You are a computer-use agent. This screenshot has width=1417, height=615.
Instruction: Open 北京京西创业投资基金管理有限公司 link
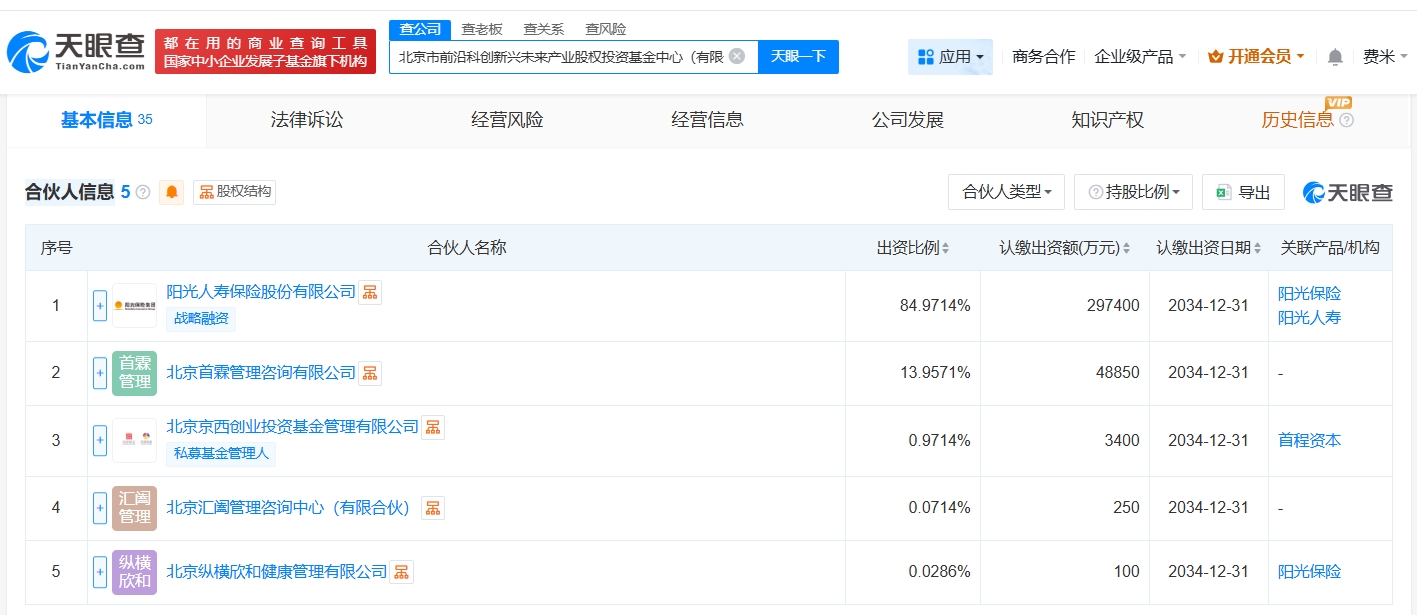(x=292, y=427)
